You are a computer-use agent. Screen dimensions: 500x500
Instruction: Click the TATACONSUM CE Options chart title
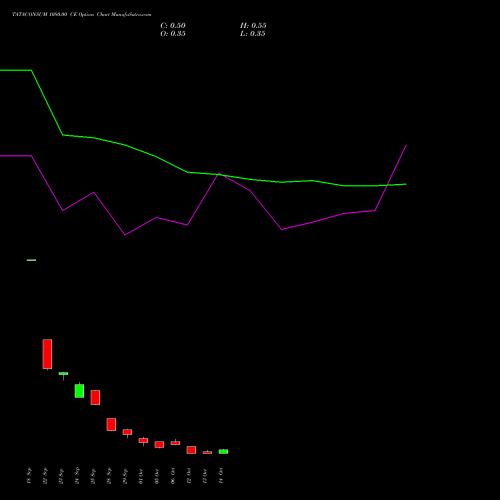[x=82, y=15]
